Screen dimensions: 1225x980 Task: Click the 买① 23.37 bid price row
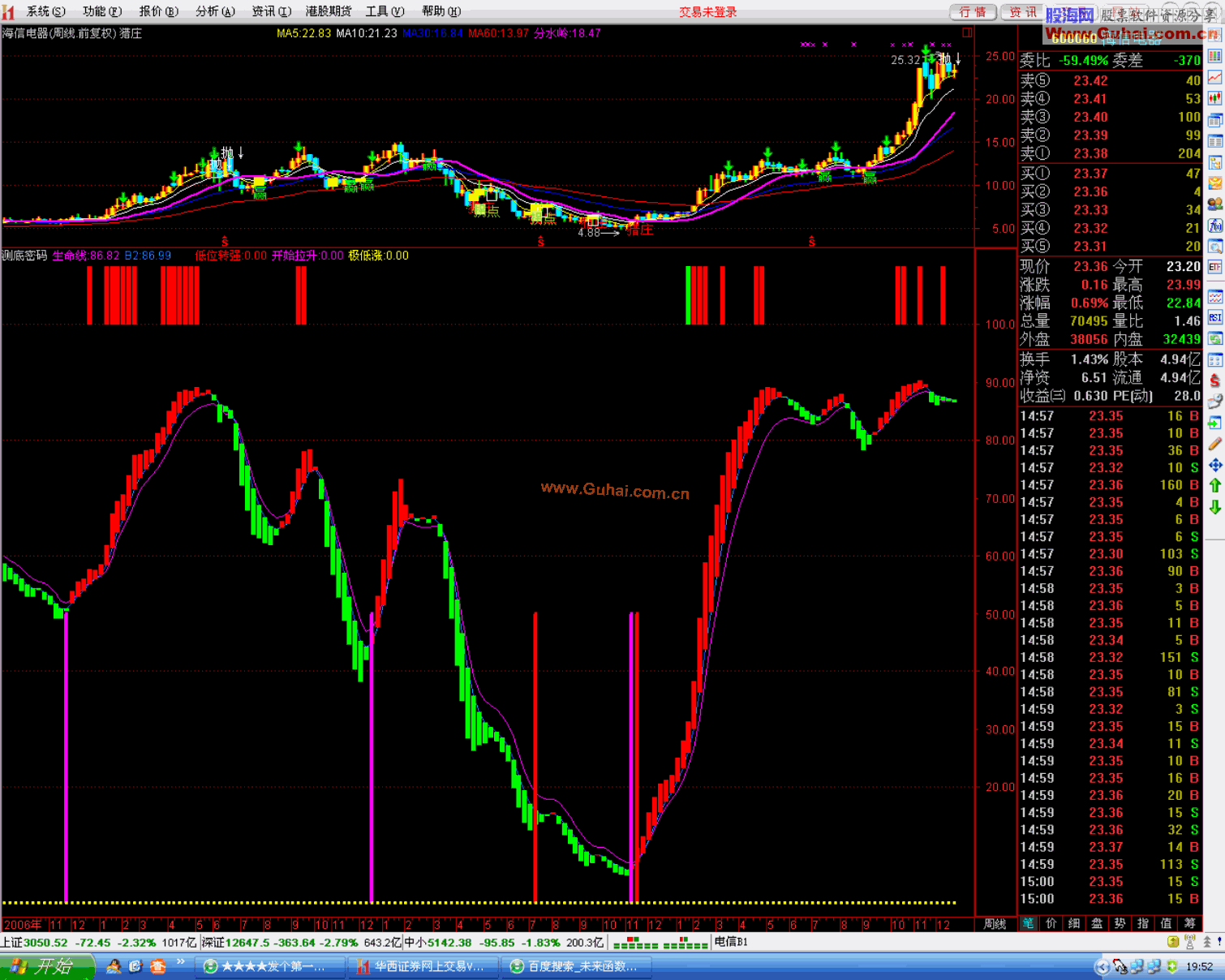click(x=1110, y=174)
